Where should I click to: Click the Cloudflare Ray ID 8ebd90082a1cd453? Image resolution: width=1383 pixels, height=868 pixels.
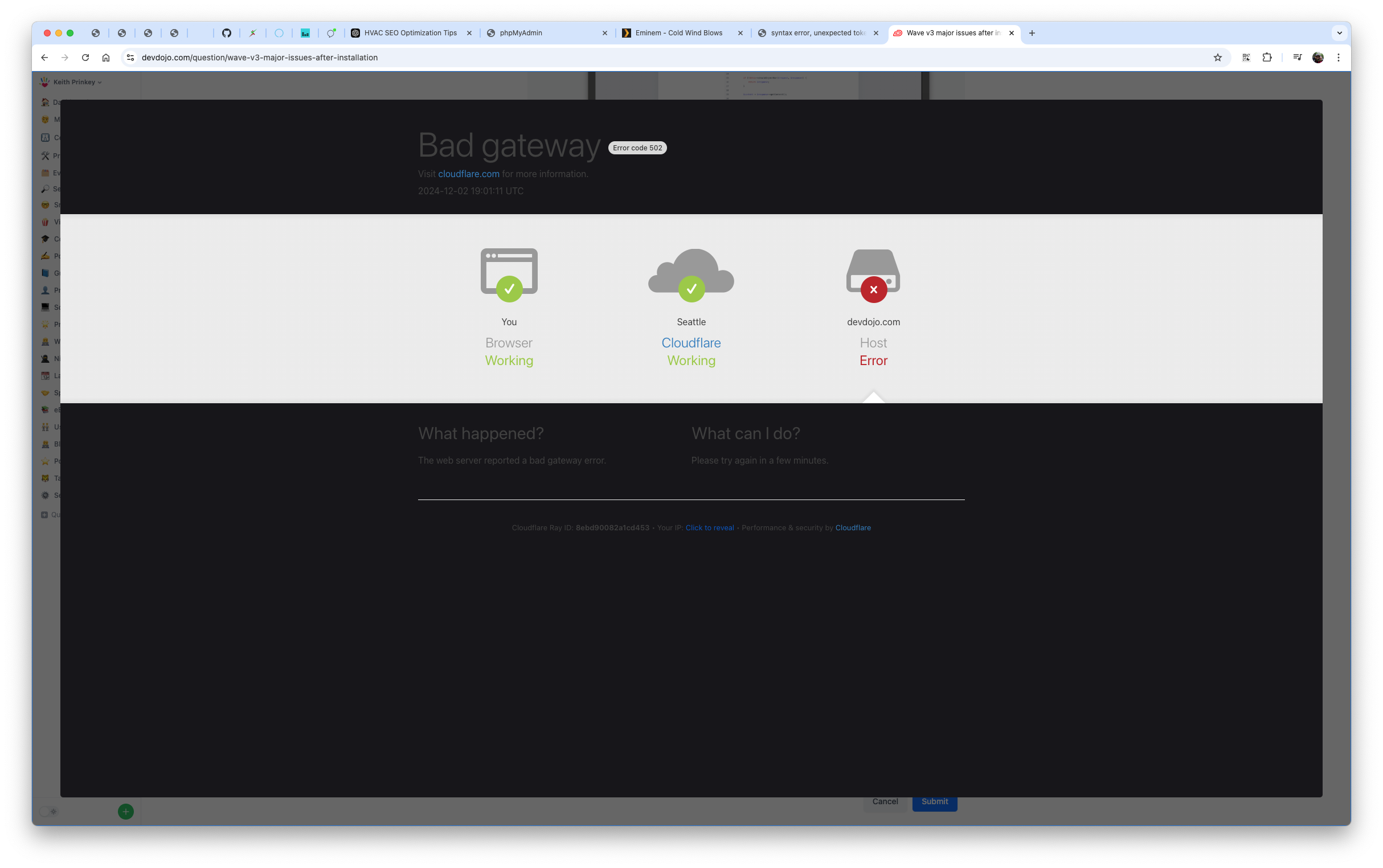click(612, 527)
